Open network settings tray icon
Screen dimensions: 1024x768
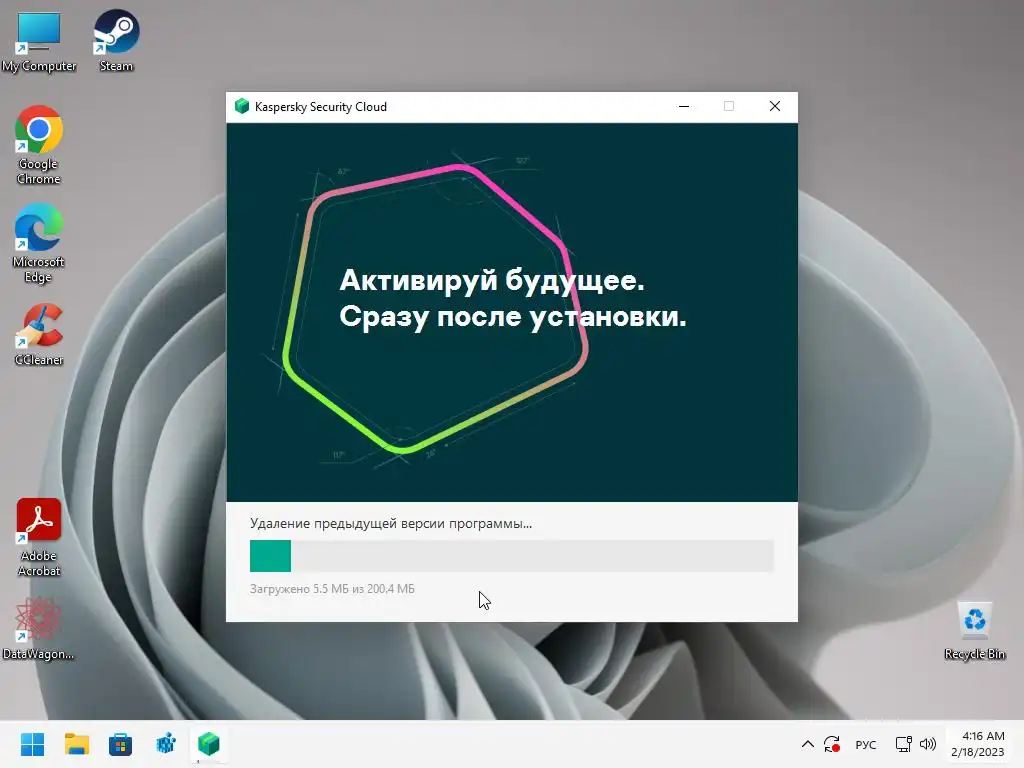pyautogui.click(x=903, y=744)
